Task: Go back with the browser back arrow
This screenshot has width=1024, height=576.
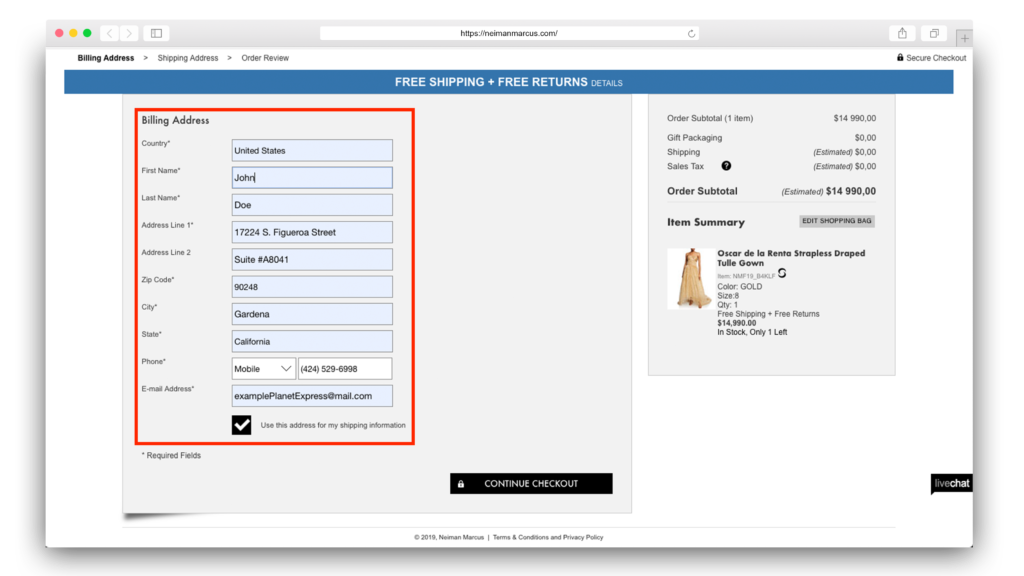Action: pyautogui.click(x=110, y=33)
